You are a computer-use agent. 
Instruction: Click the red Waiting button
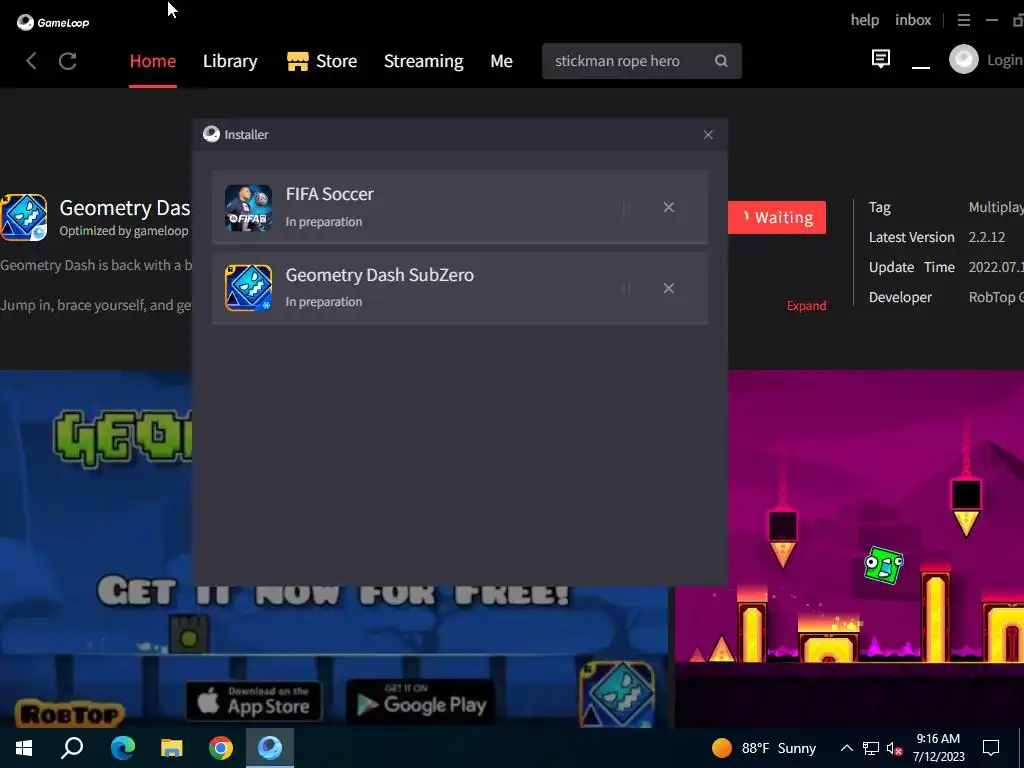tap(776, 217)
